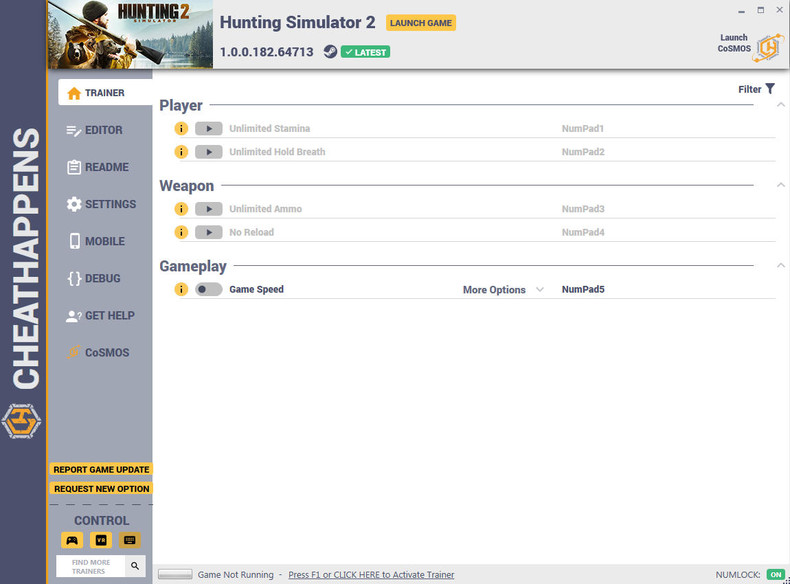The height and width of the screenshot is (584, 790).
Task: Launch CoSMOS via top-right hexagon logo
Action: (768, 48)
